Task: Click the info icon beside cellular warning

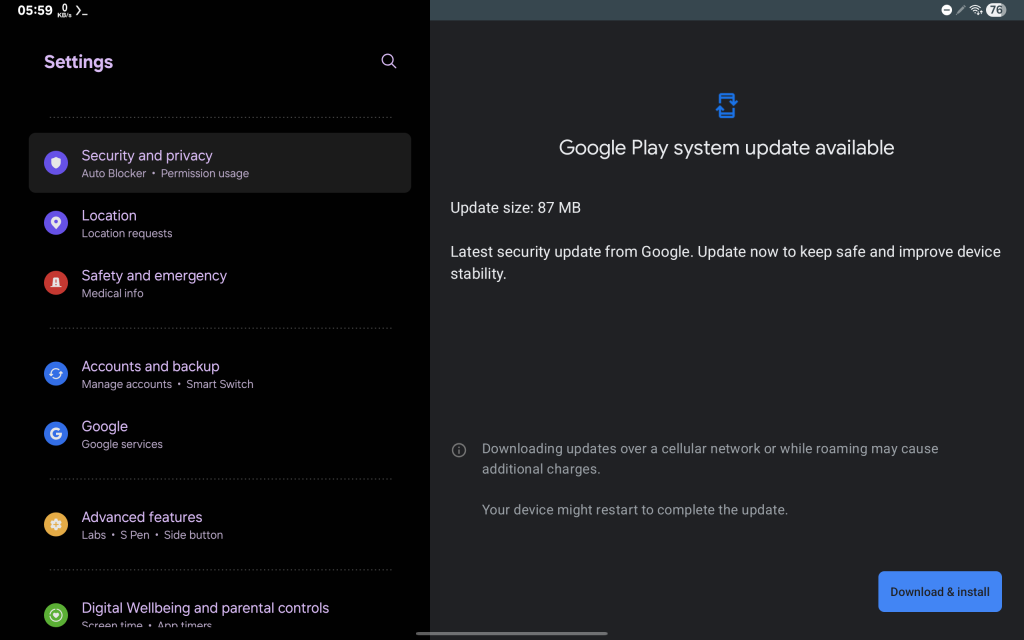Action: (459, 450)
